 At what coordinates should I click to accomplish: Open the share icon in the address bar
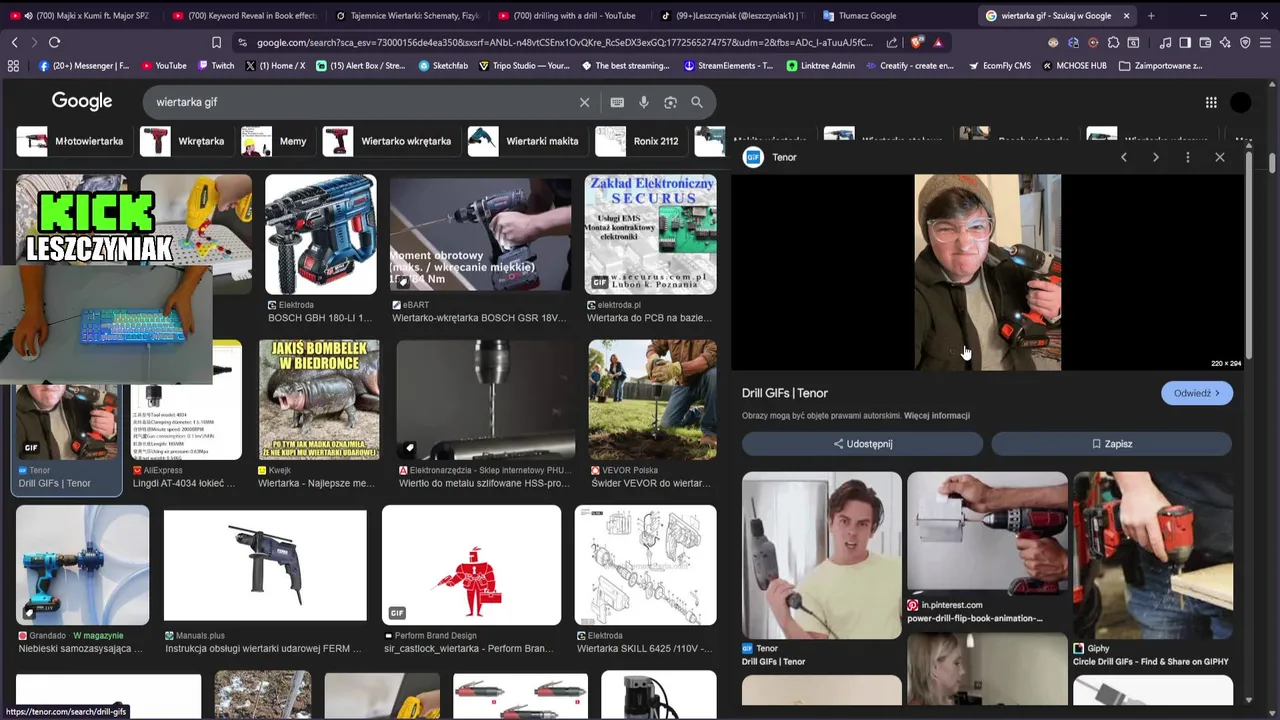click(892, 42)
